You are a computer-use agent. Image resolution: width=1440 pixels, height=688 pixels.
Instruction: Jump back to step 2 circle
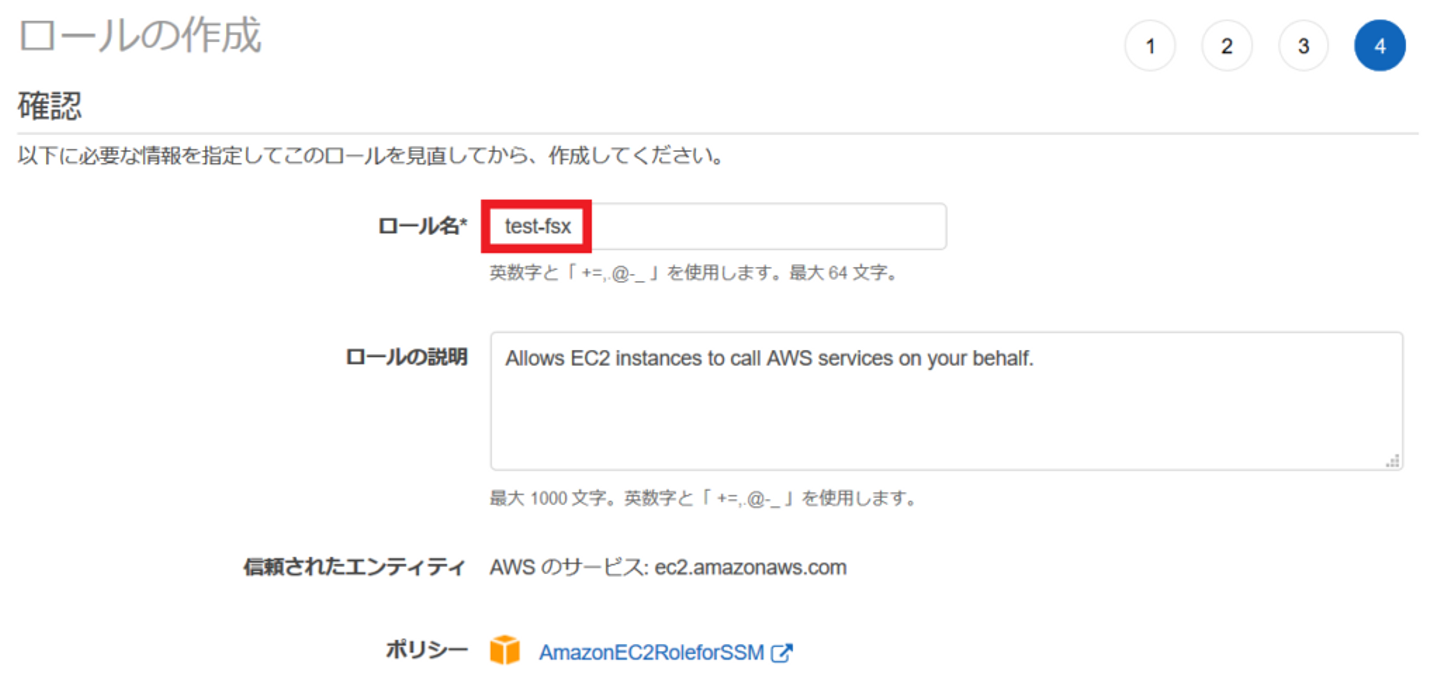pos(1227,47)
